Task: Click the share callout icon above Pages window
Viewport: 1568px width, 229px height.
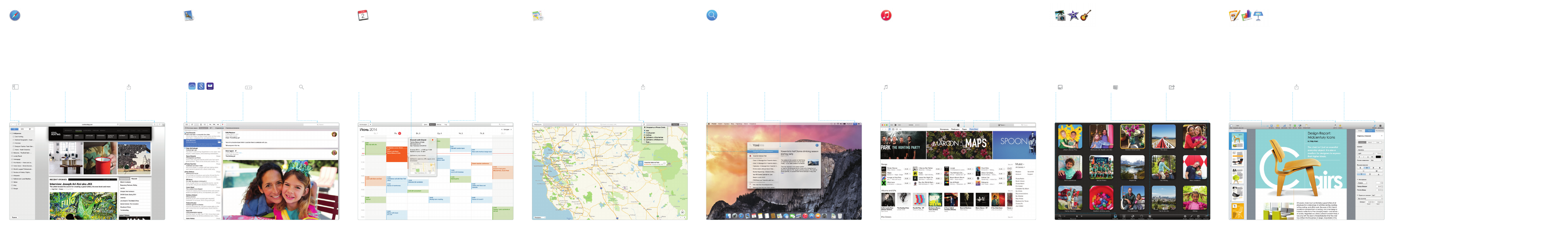Action: click(1297, 87)
